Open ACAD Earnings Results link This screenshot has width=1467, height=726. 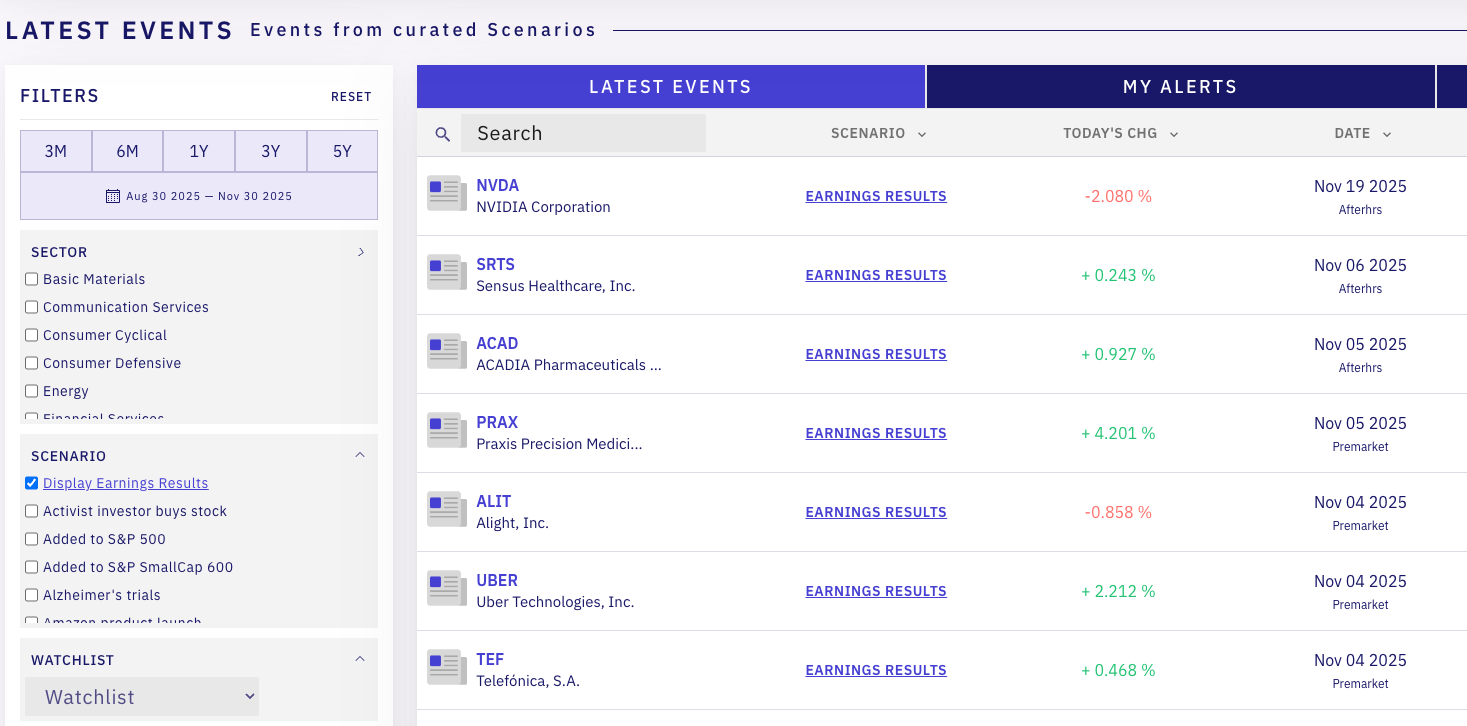pyautogui.click(x=876, y=354)
